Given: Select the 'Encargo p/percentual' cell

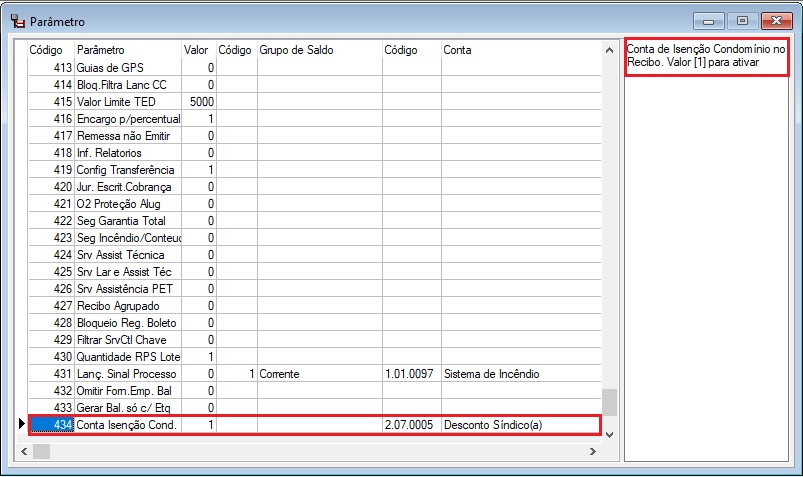Looking at the screenshot, I should coord(128,118).
